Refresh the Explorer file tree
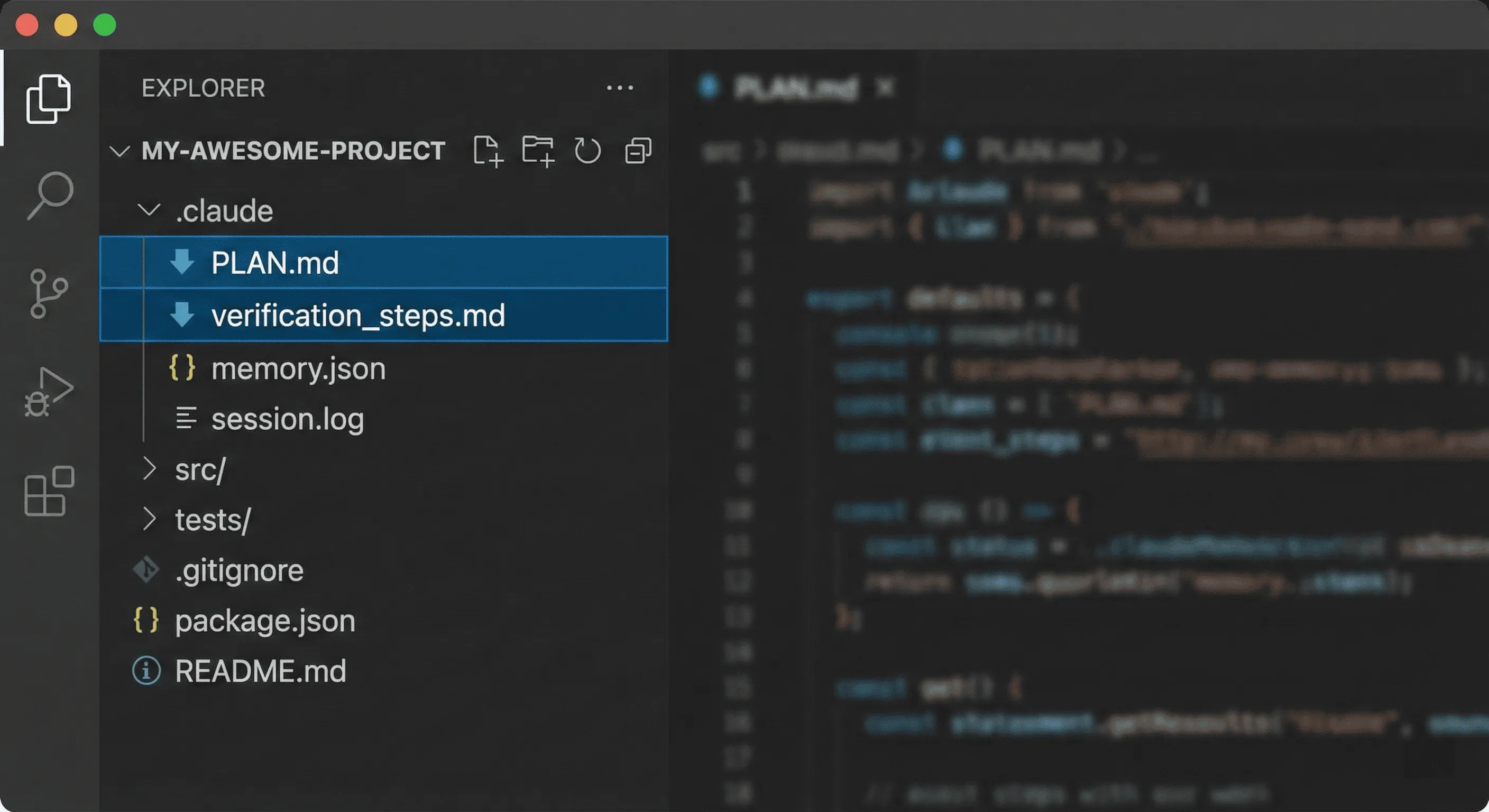Screen dimensions: 1489x812 tap(587, 151)
